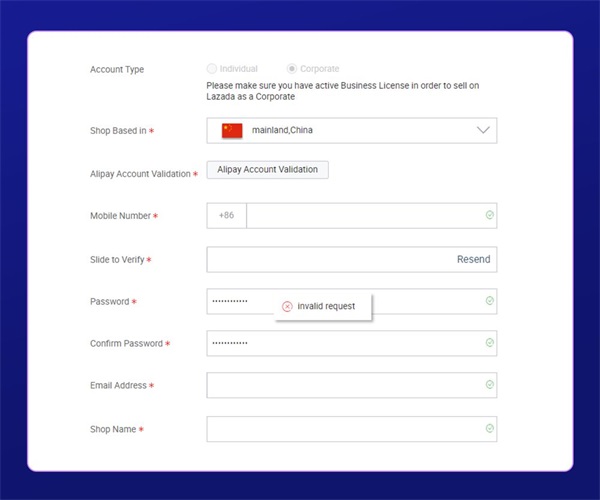Click the red error icon in the toast

(x=287, y=306)
